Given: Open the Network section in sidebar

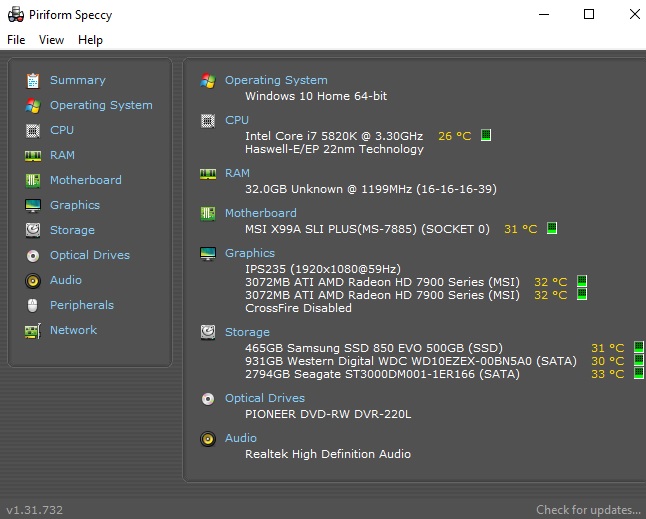Looking at the screenshot, I should coord(73,330).
